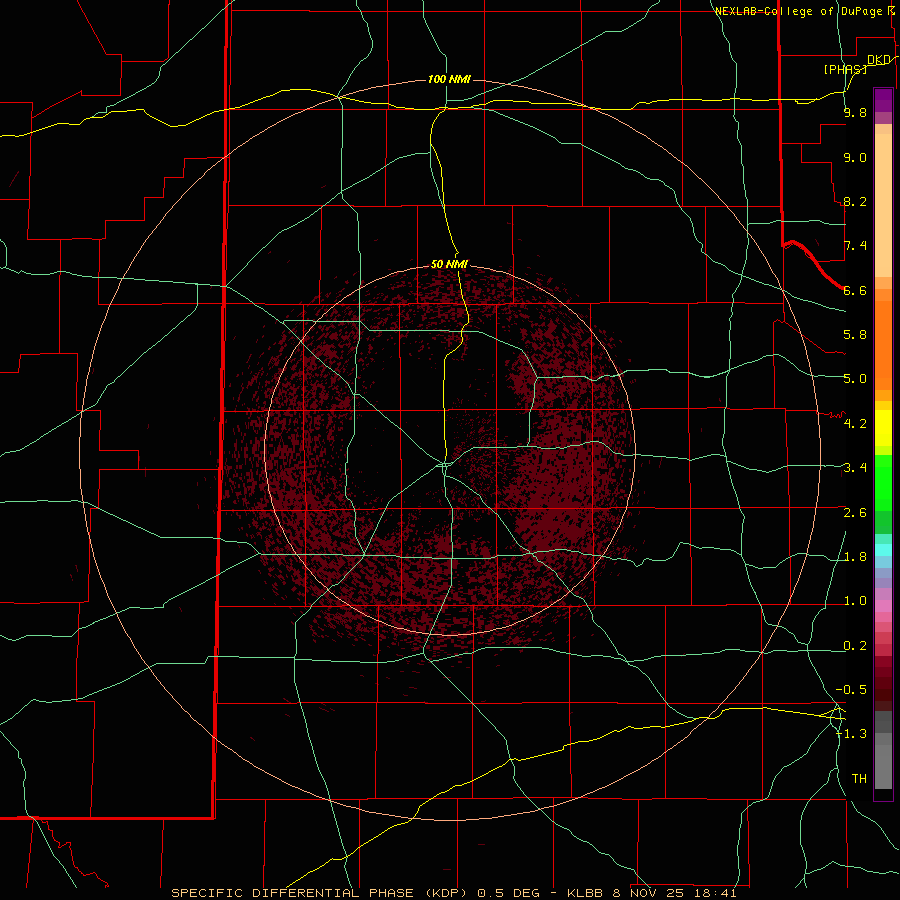The height and width of the screenshot is (900, 900).
Task: Select the 5.0 value on the color scale
Action: pyautogui.click(x=855, y=379)
